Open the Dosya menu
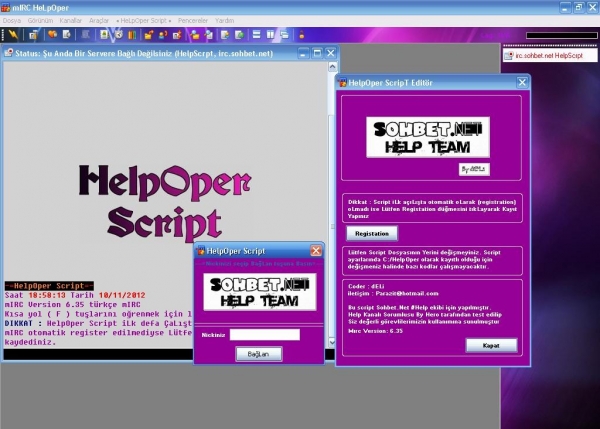Image resolution: width=600 pixels, height=429 pixels. pos(11,21)
